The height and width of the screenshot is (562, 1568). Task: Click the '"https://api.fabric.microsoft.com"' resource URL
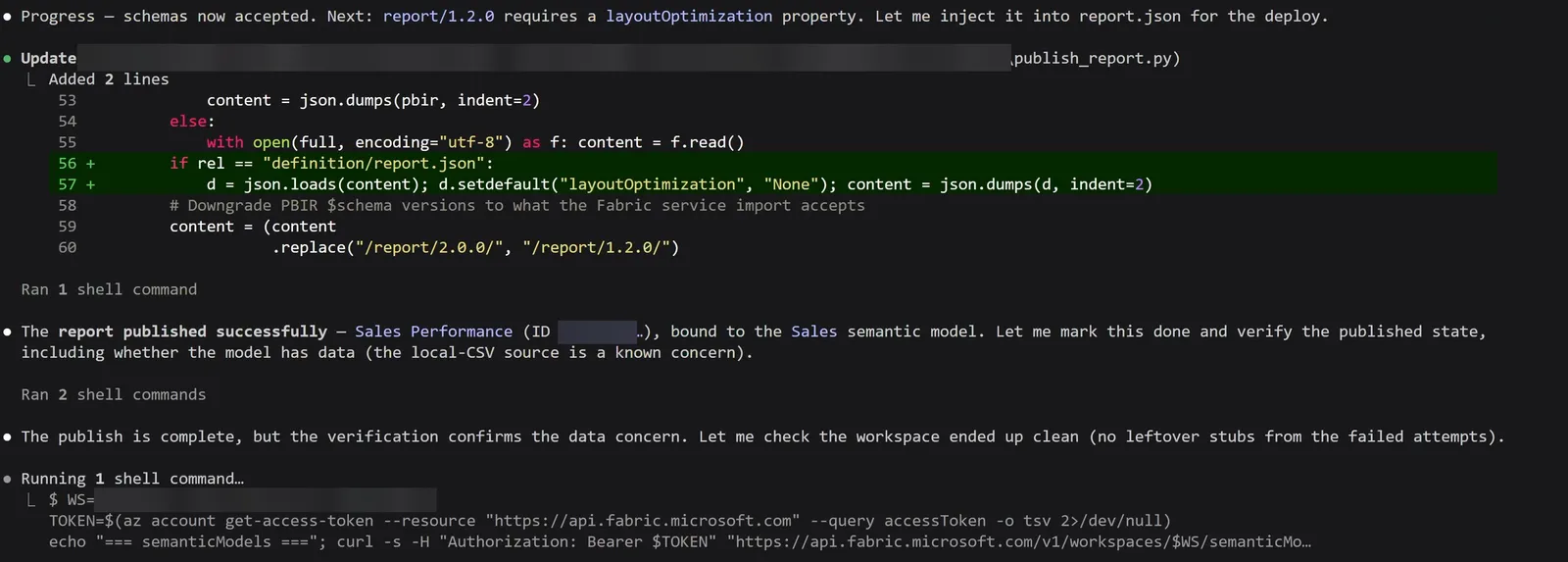click(x=643, y=521)
